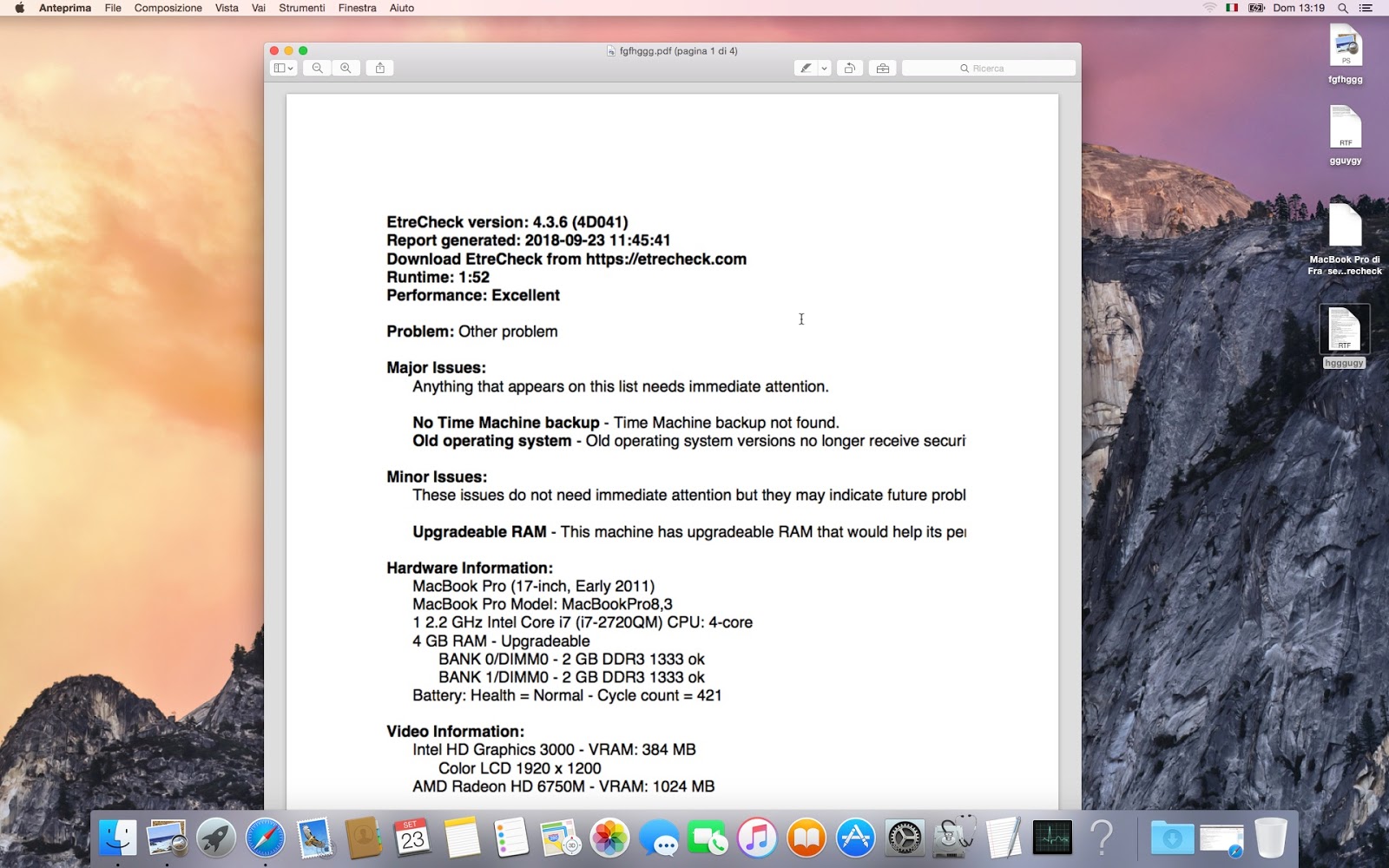Open the Downloads folder in Dock
This screenshot has height=868, width=1389.
point(1172,838)
